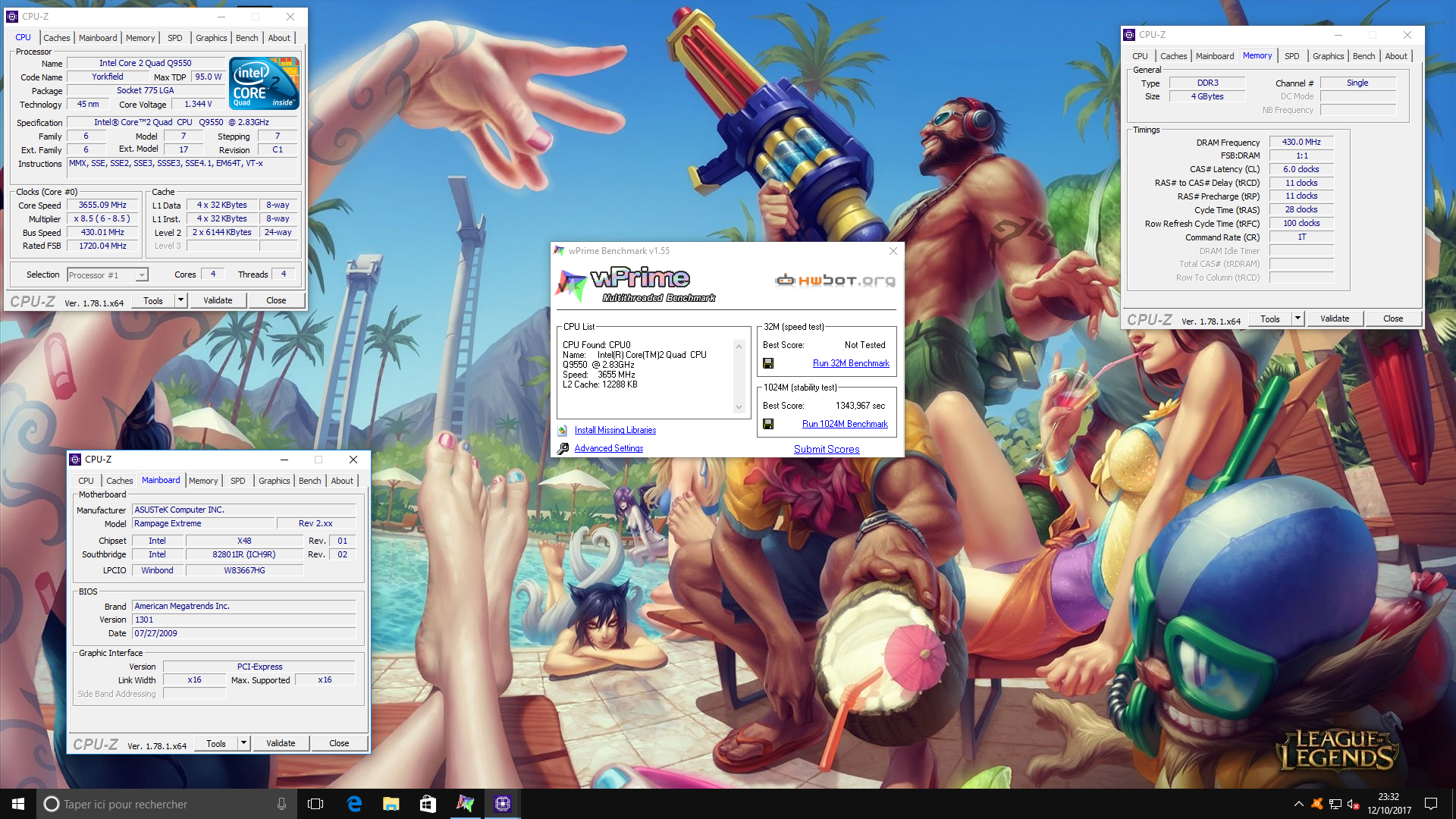Switch to wPrime via its taskbar icon
The image size is (1456, 819).
[x=465, y=804]
